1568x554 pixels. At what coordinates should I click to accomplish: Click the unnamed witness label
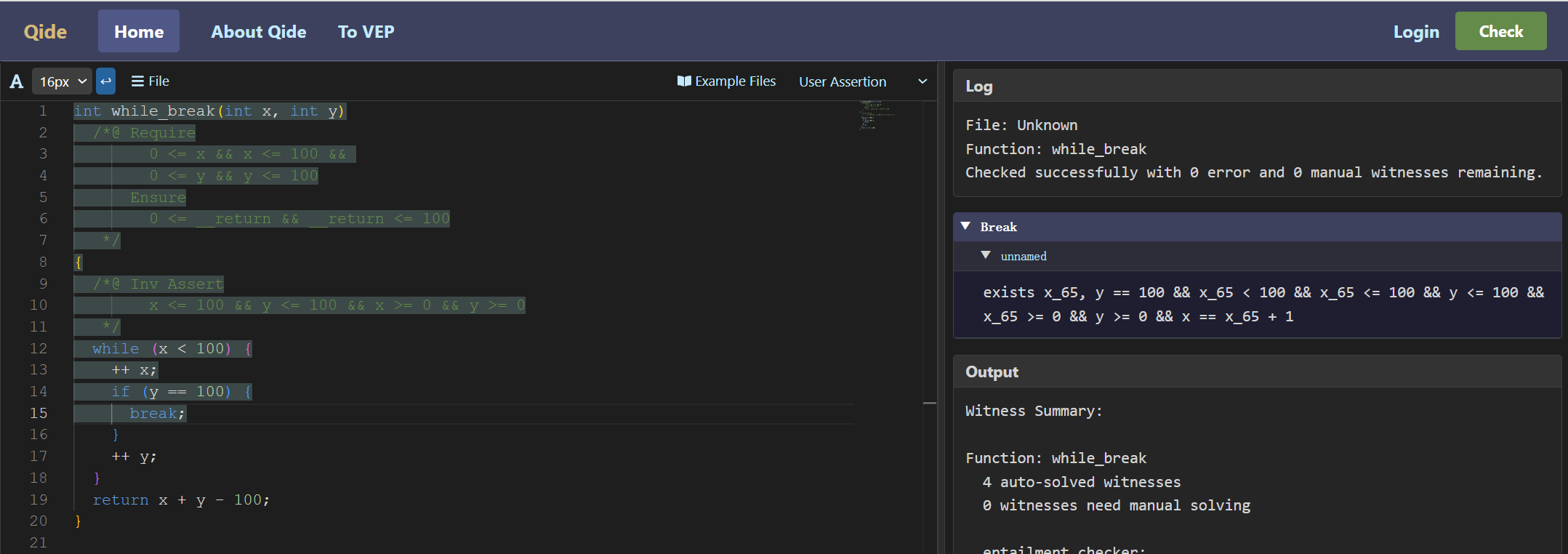pos(1024,256)
